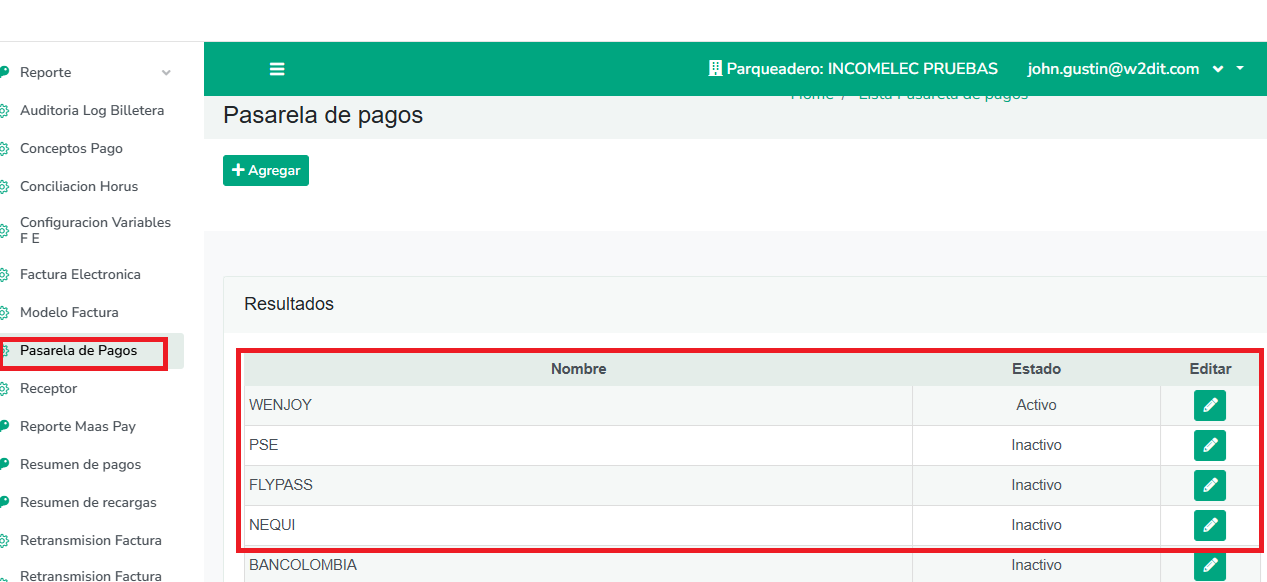This screenshot has height=582, width=1267.
Task: Open the Receptor page
Action: point(48,389)
